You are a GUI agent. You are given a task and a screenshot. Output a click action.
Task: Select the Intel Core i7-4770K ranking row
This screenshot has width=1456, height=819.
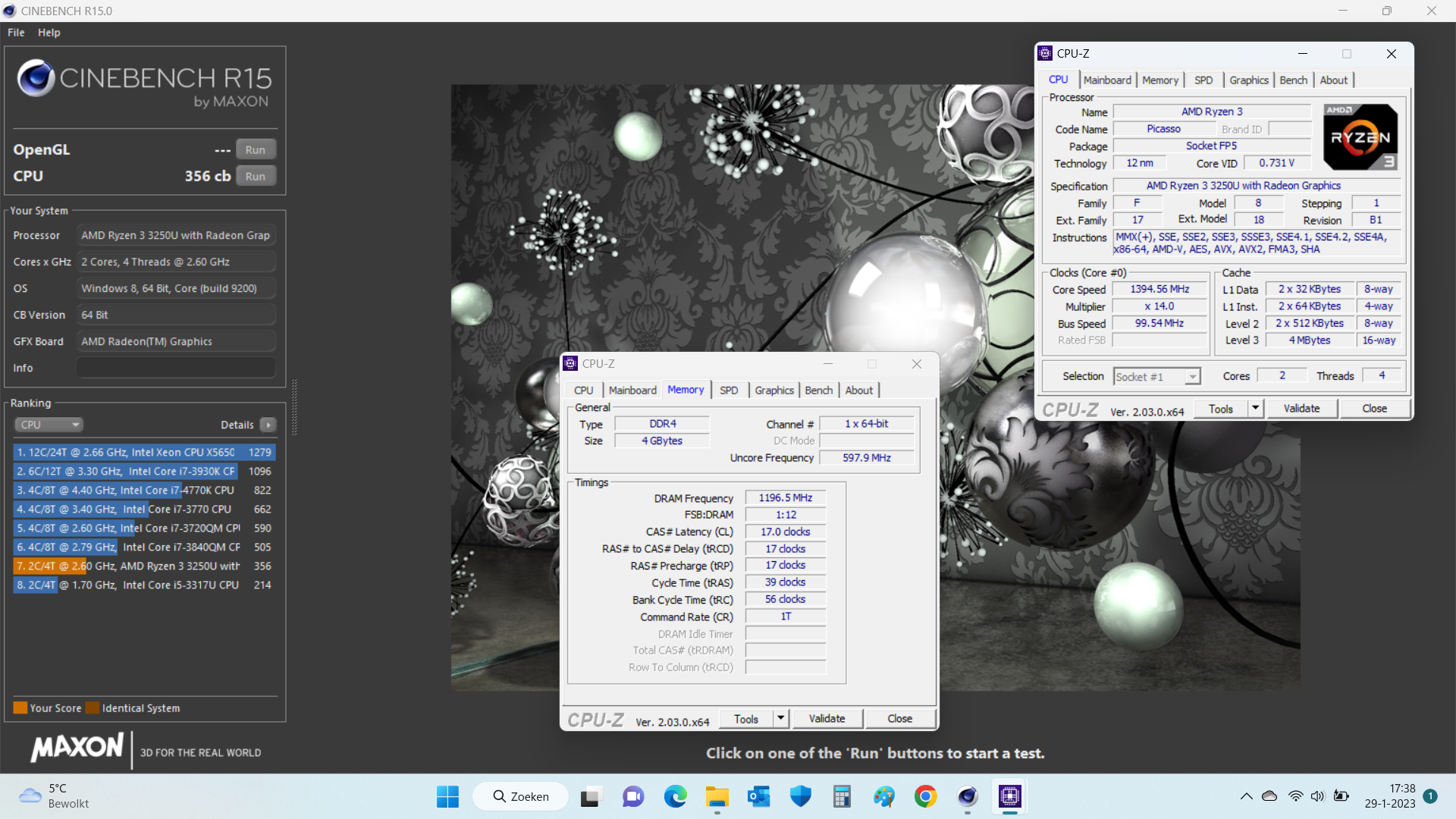tap(144, 490)
